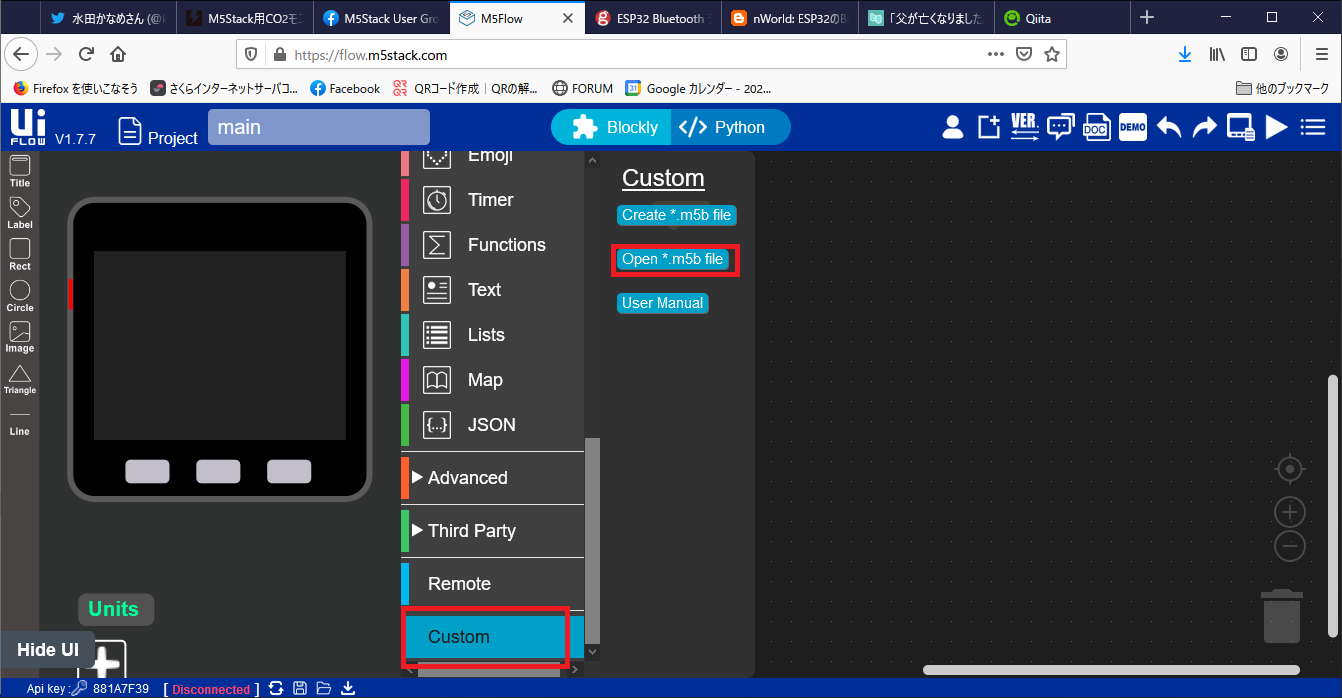The width and height of the screenshot is (1342, 698).
Task: Bookmark this page with star icon
Action: click(x=1051, y=54)
